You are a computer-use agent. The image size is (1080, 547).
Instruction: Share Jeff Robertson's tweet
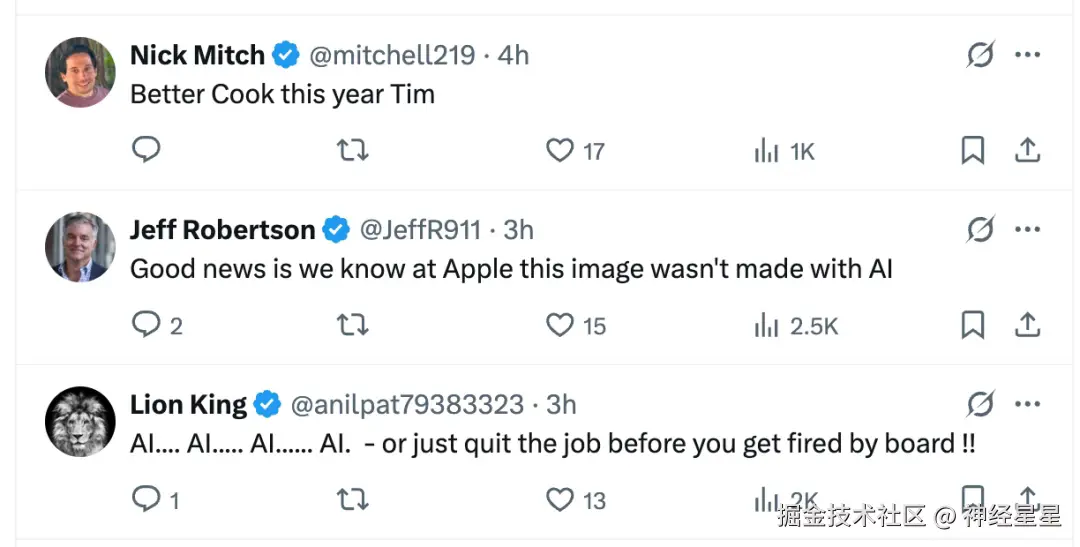(1027, 324)
